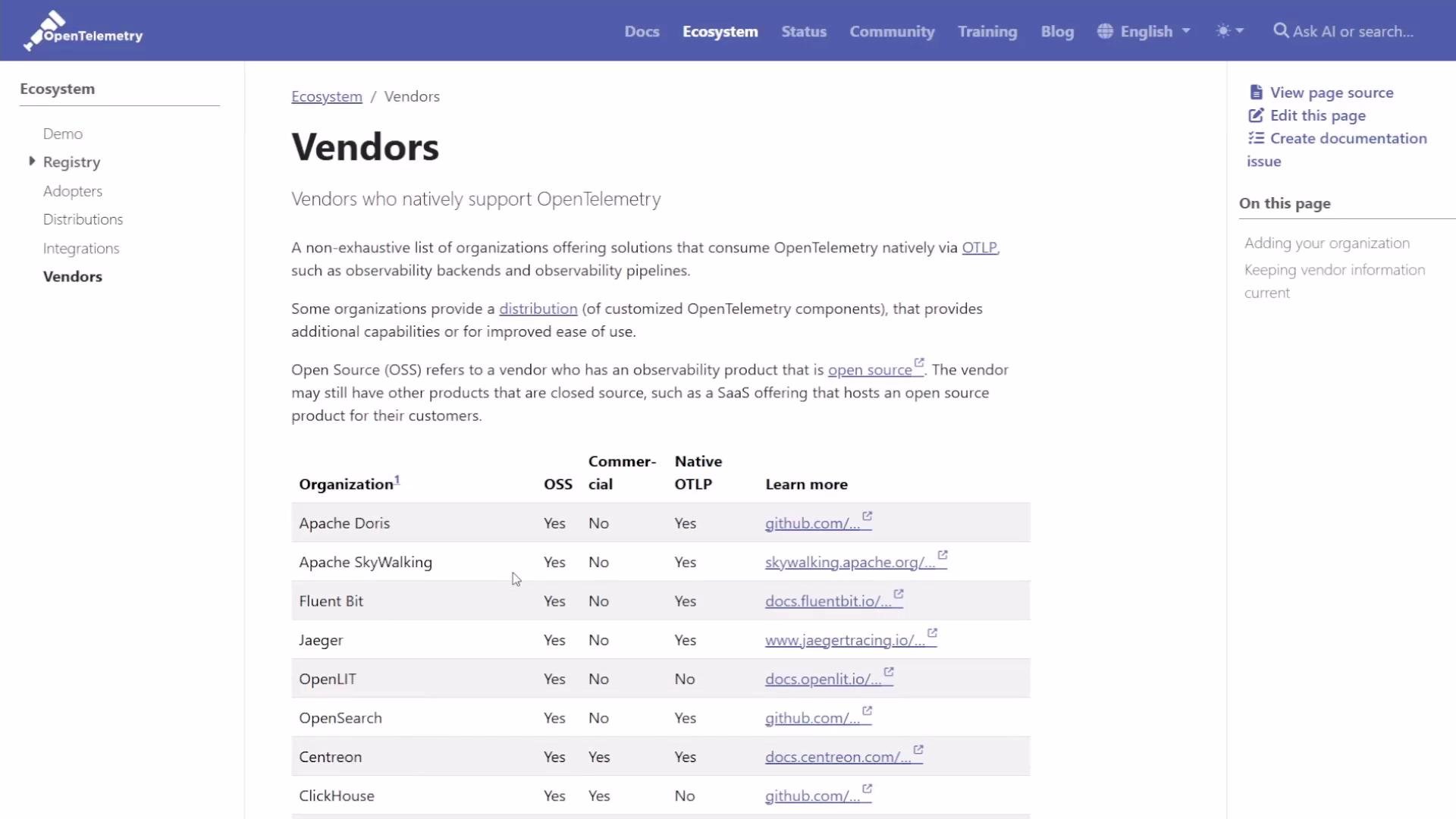Click the Ecosystem breadcrumb link
Image resolution: width=1456 pixels, height=819 pixels.
tap(327, 96)
